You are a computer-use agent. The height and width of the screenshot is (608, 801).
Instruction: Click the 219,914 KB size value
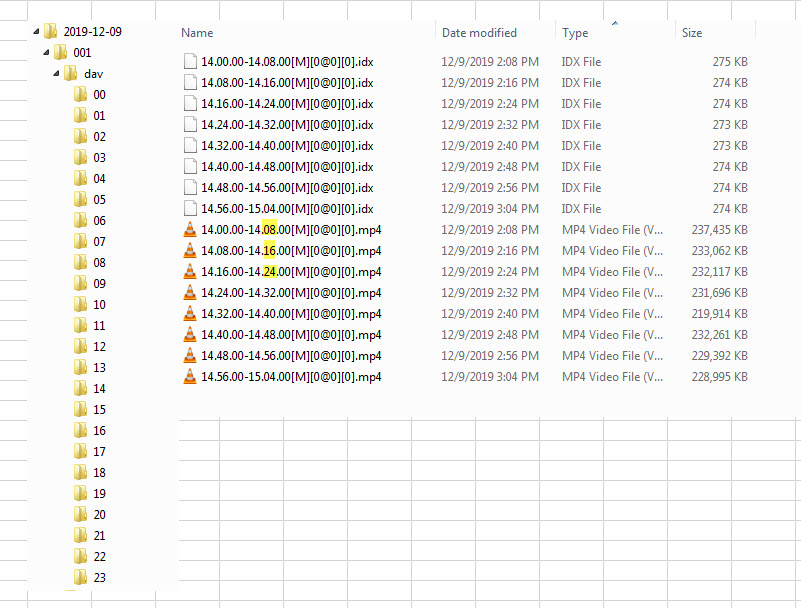720,314
